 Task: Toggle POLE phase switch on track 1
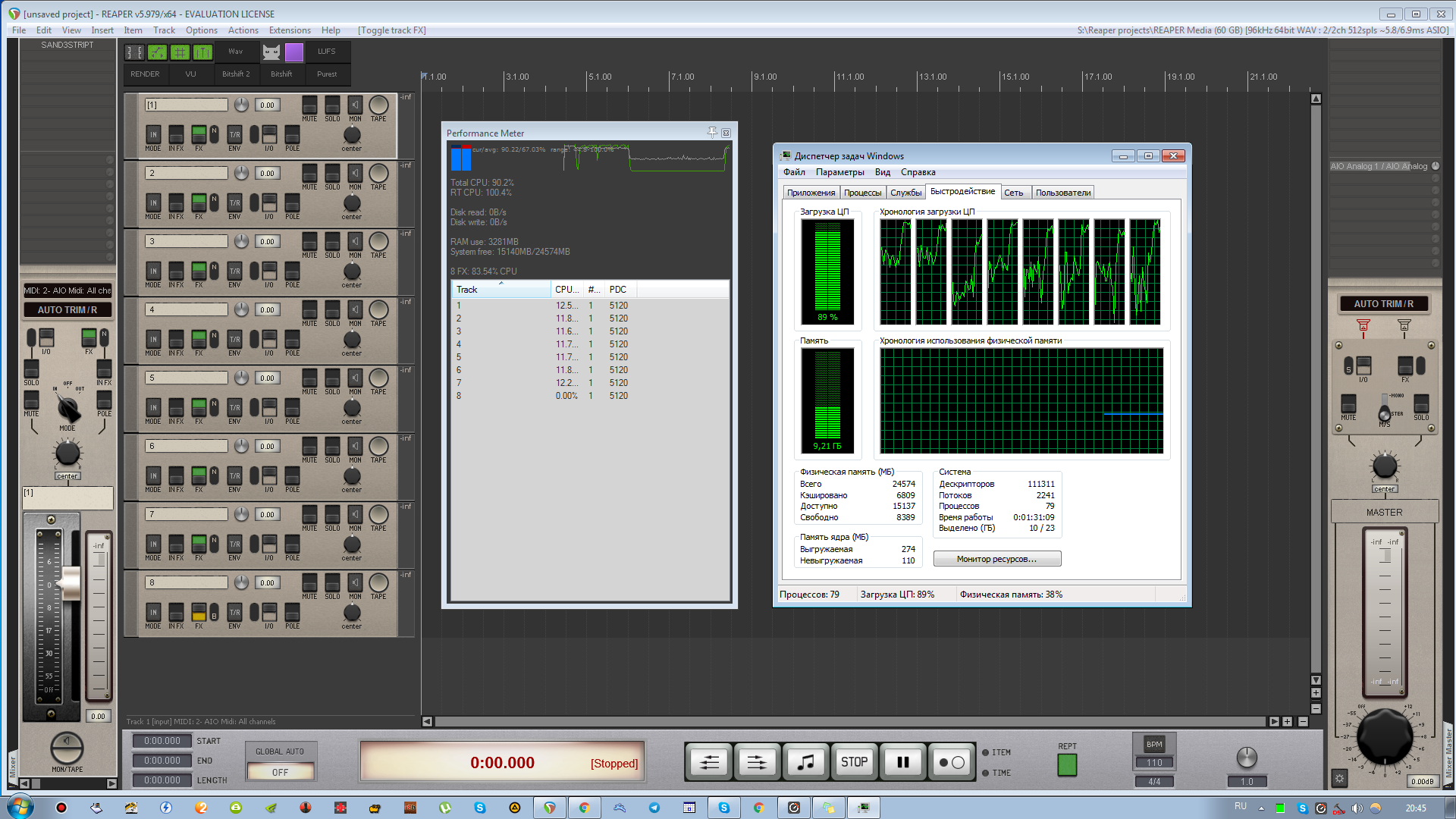pyautogui.click(x=292, y=134)
